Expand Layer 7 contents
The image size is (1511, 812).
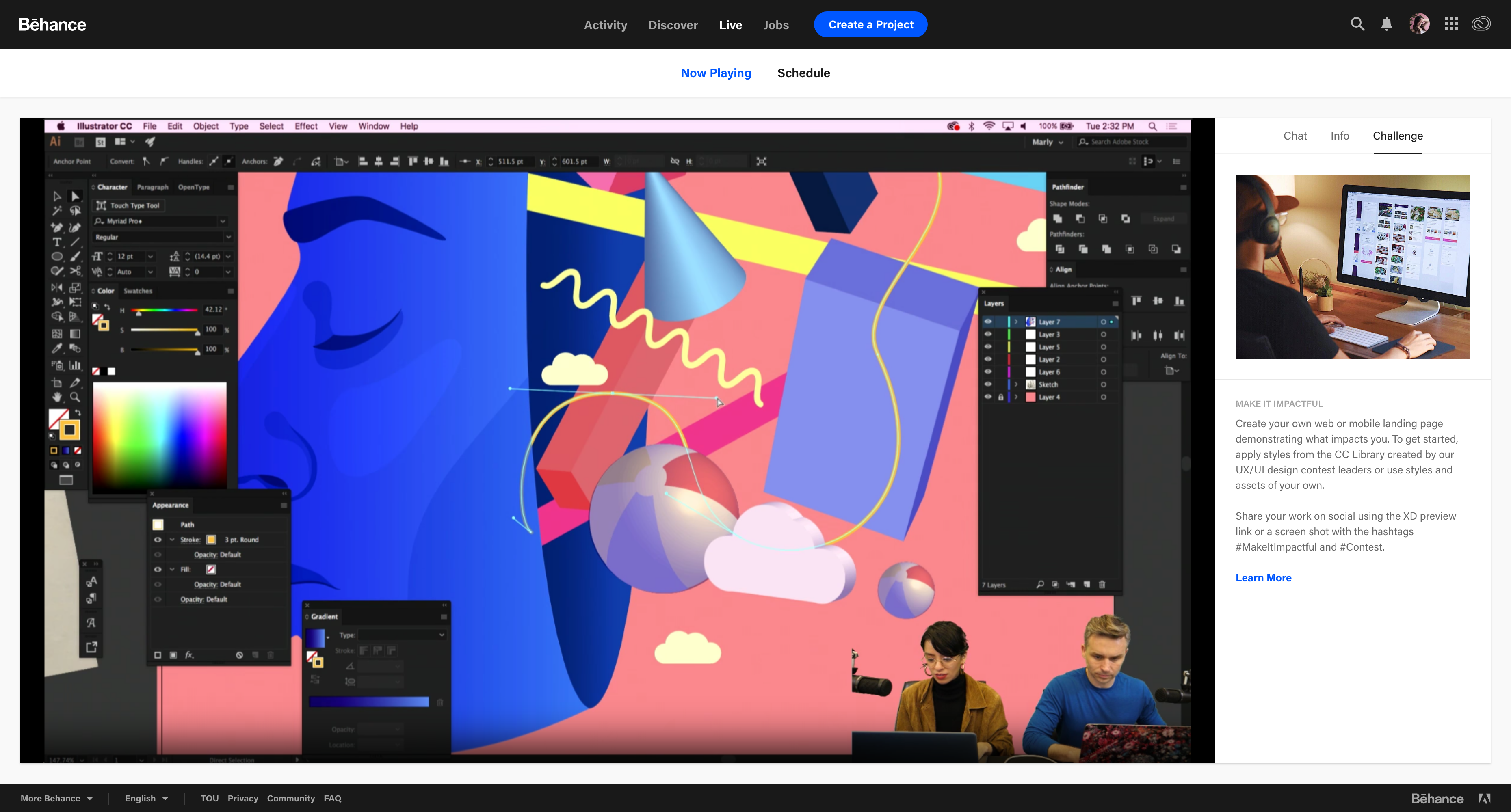point(1016,322)
